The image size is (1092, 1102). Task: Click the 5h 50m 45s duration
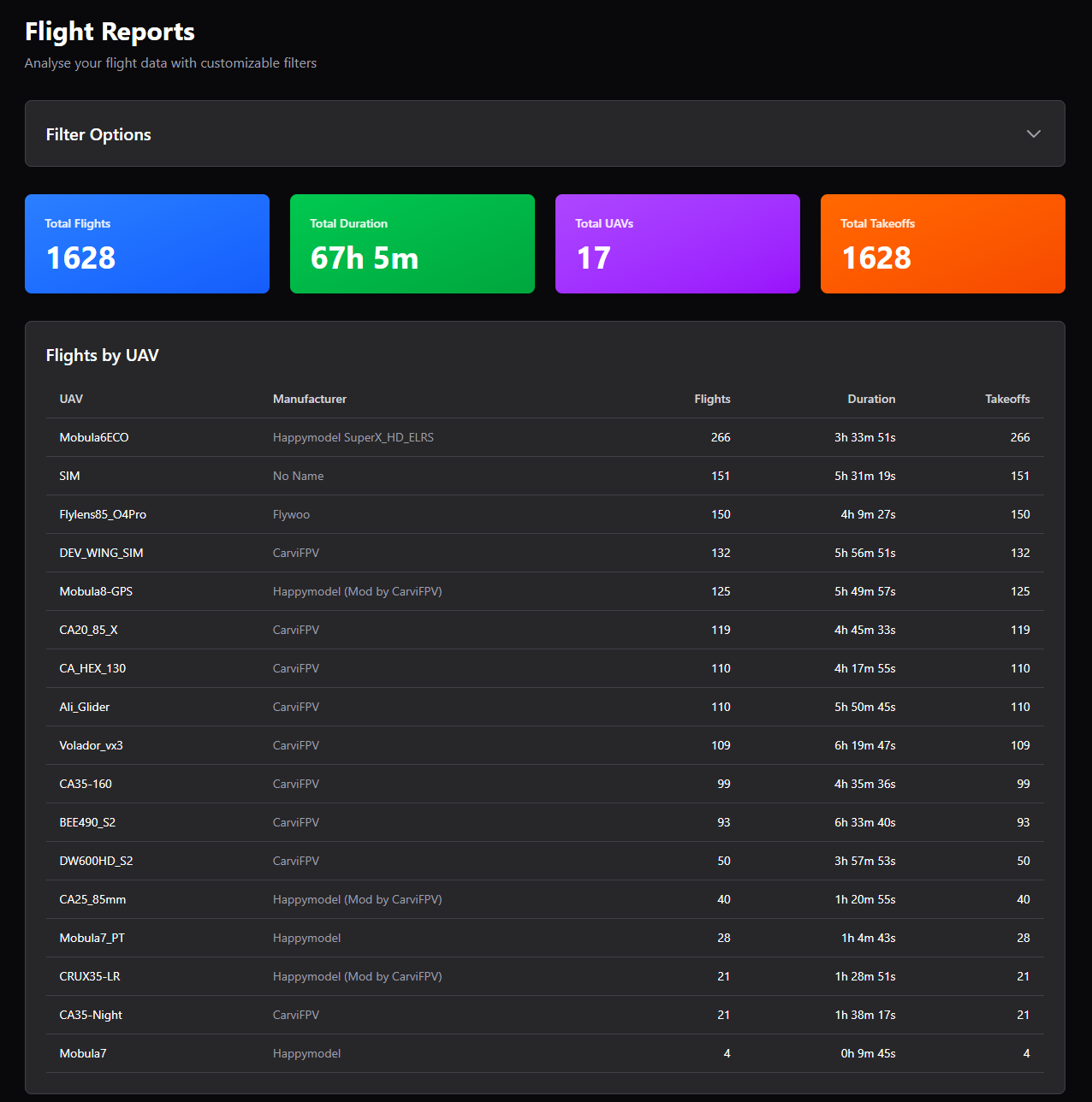(865, 707)
